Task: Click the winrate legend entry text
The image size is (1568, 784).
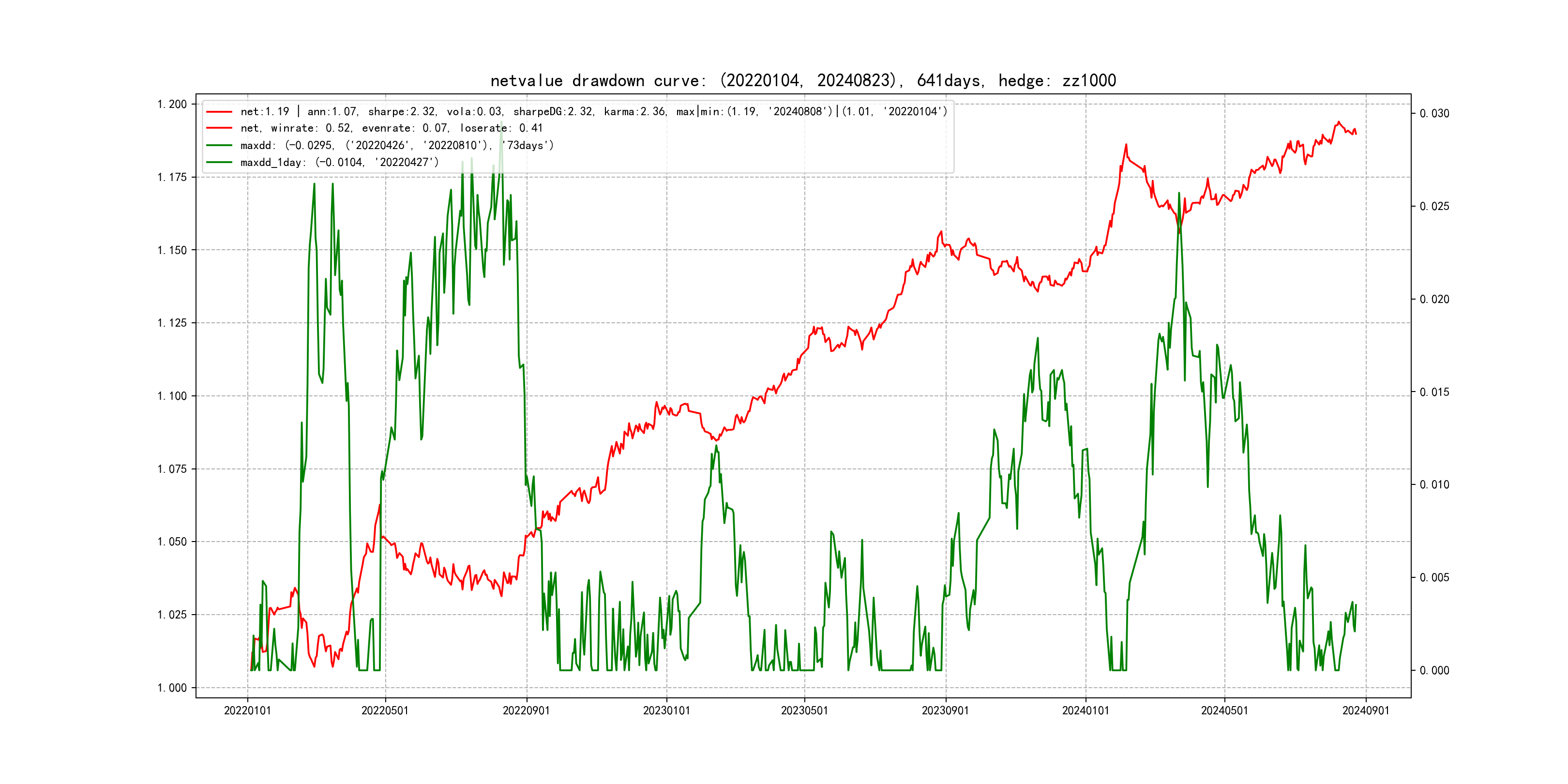Action: click(391, 128)
